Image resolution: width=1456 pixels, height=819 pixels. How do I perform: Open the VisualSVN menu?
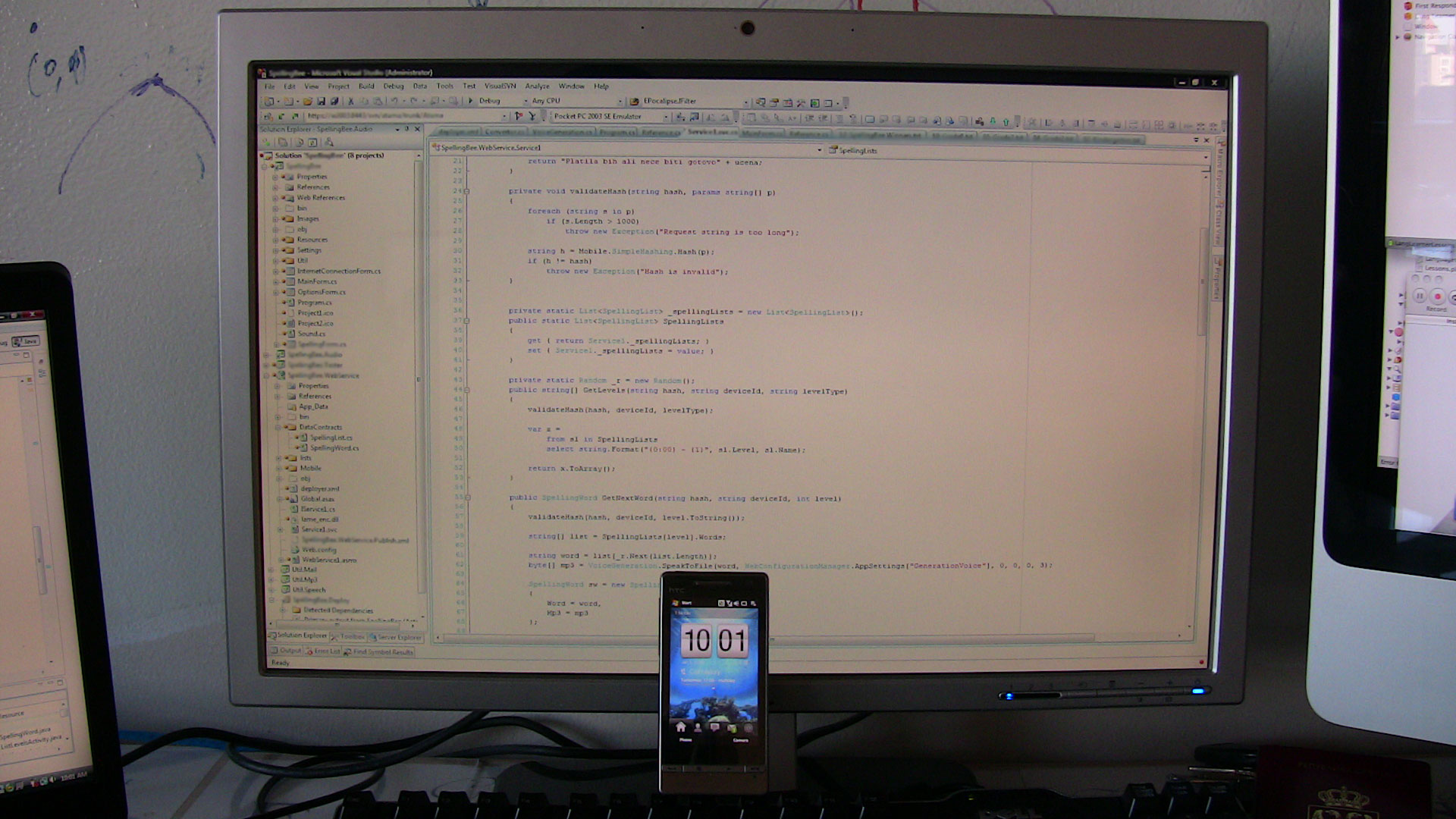tap(500, 86)
